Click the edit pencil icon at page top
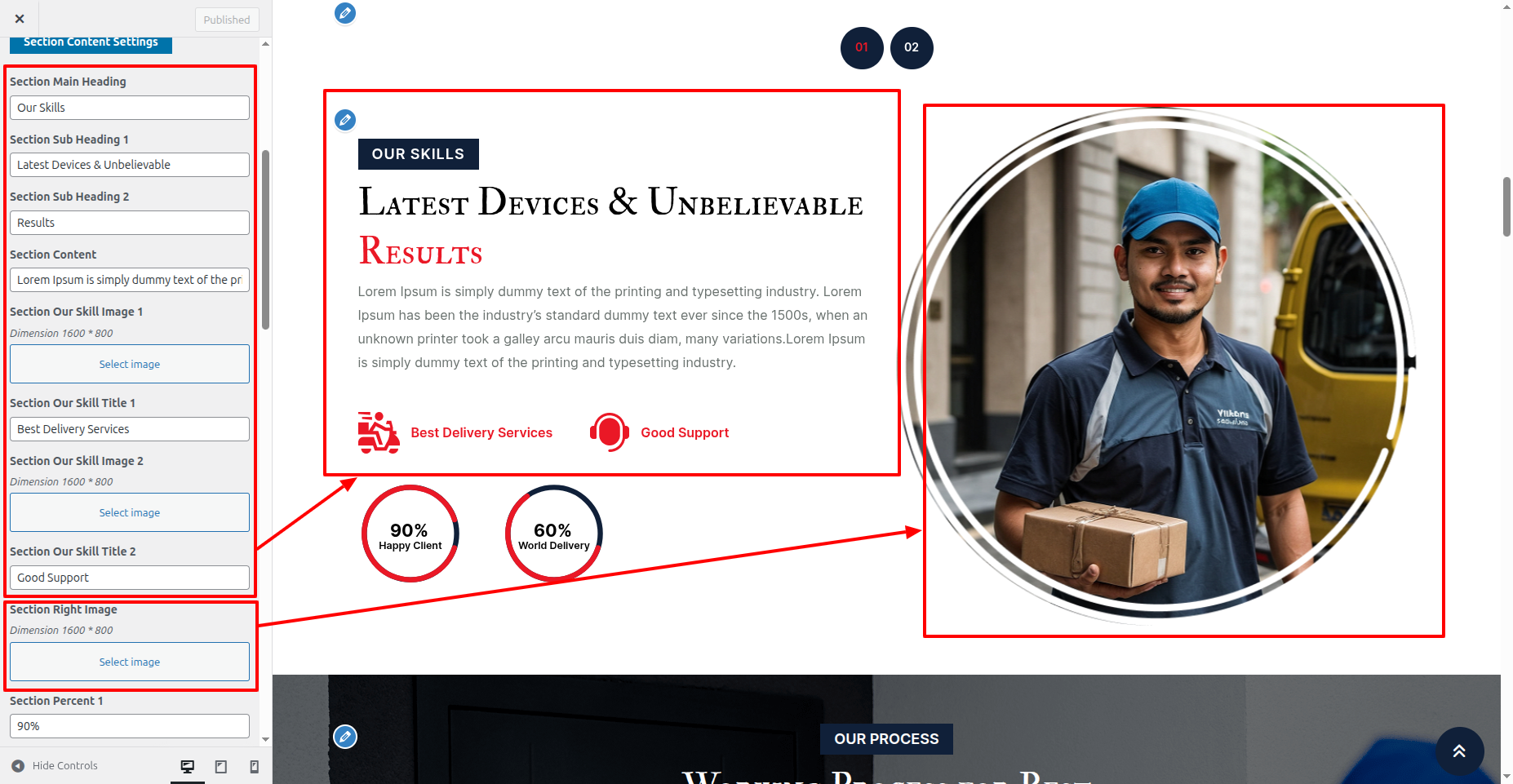Image resolution: width=1513 pixels, height=784 pixels. click(x=345, y=13)
